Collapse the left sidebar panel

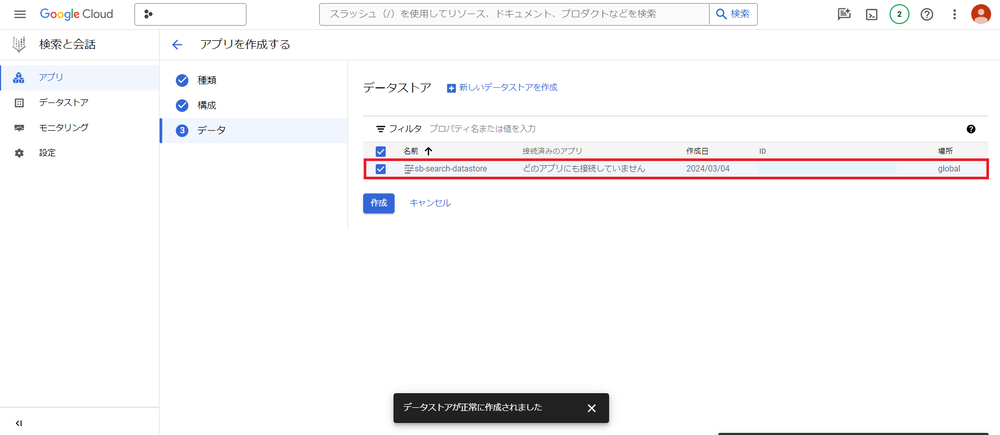point(19,423)
